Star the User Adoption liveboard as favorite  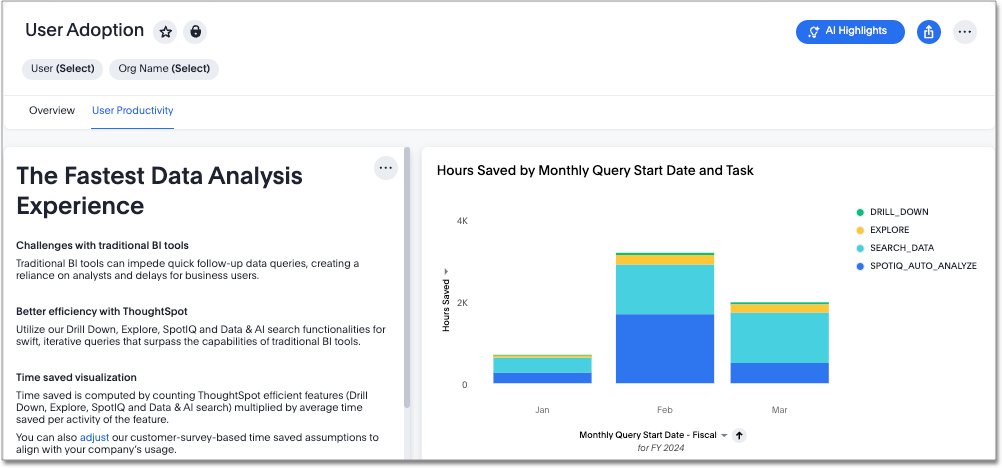pyautogui.click(x=166, y=32)
